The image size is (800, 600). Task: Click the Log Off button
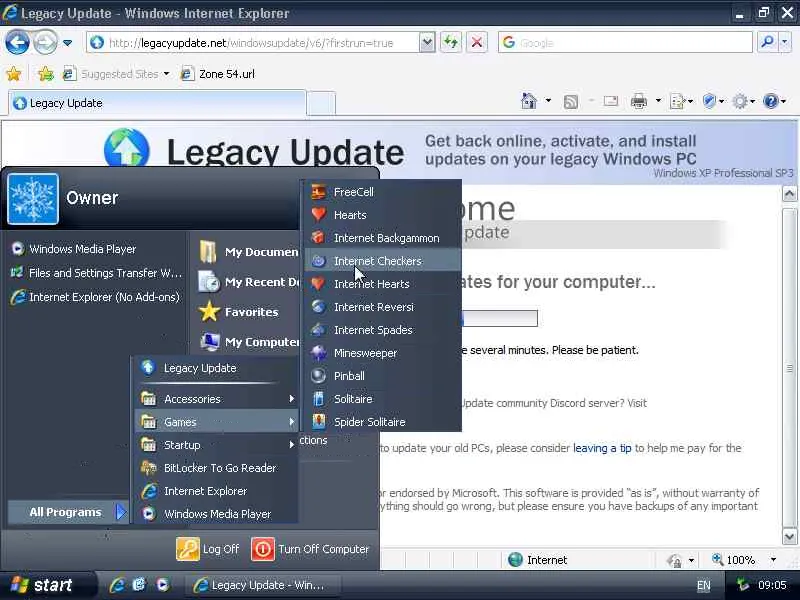click(208, 549)
